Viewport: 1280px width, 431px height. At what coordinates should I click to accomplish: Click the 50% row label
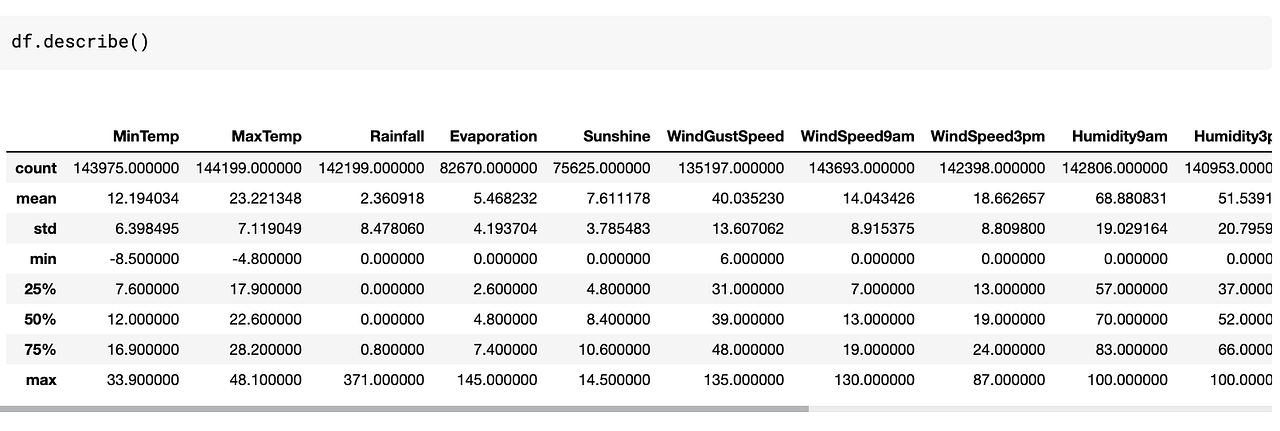pyautogui.click(x=41, y=319)
